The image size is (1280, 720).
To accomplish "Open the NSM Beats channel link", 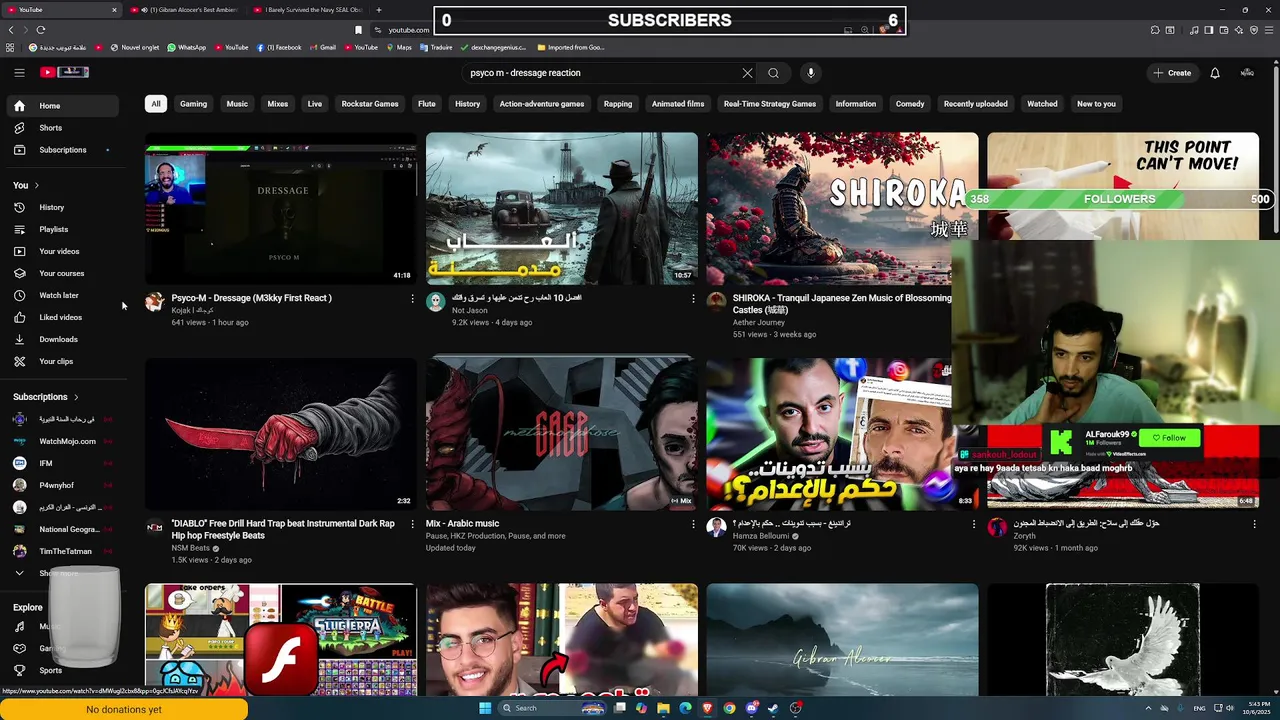I will (x=190, y=548).
